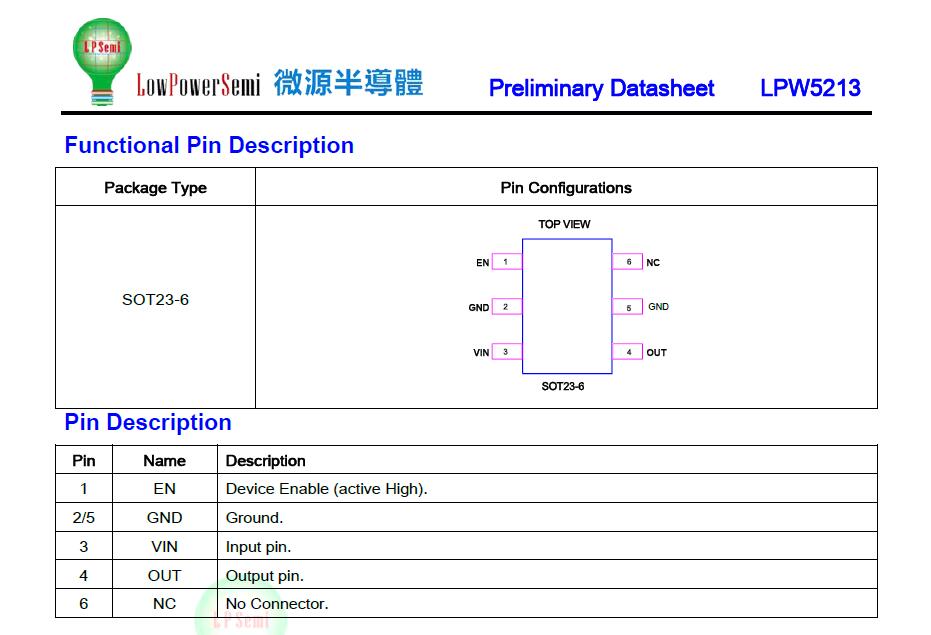
Task: Click the NC name cell in table
Action: (164, 604)
